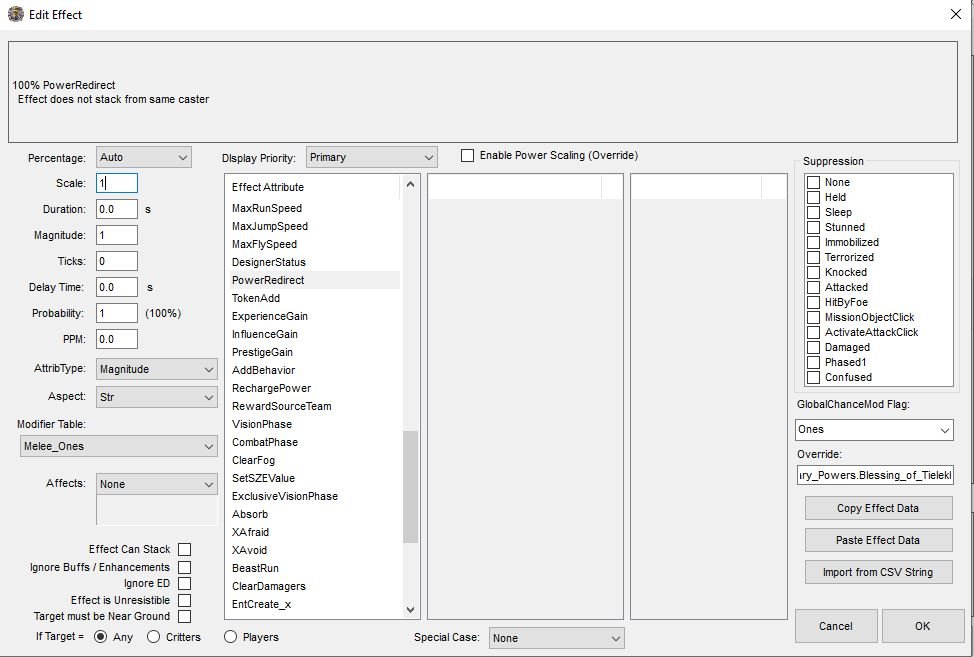Check the Stunned suppression option
Viewport: 974px width, 657px height.
[x=814, y=227]
